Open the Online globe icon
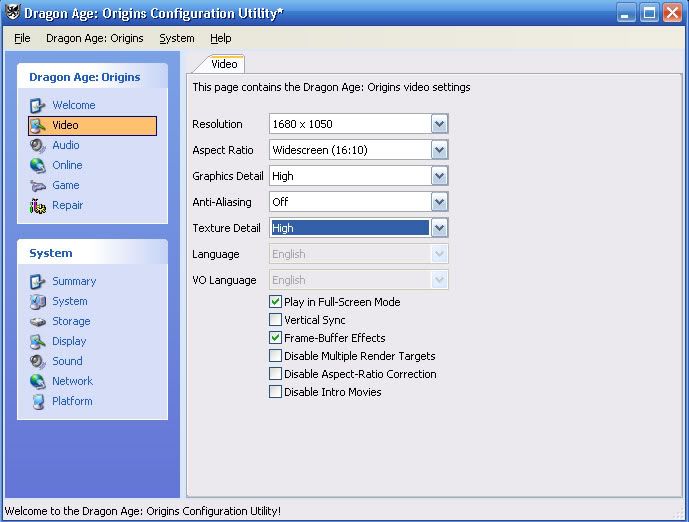Viewport: 689px width, 522px height. click(x=38, y=165)
